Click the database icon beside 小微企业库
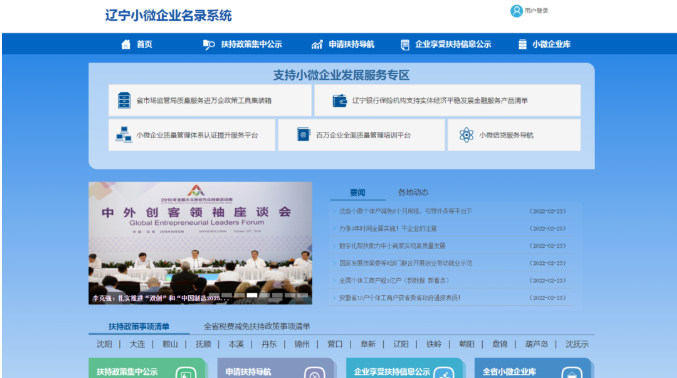The height and width of the screenshot is (378, 677). tap(522, 44)
